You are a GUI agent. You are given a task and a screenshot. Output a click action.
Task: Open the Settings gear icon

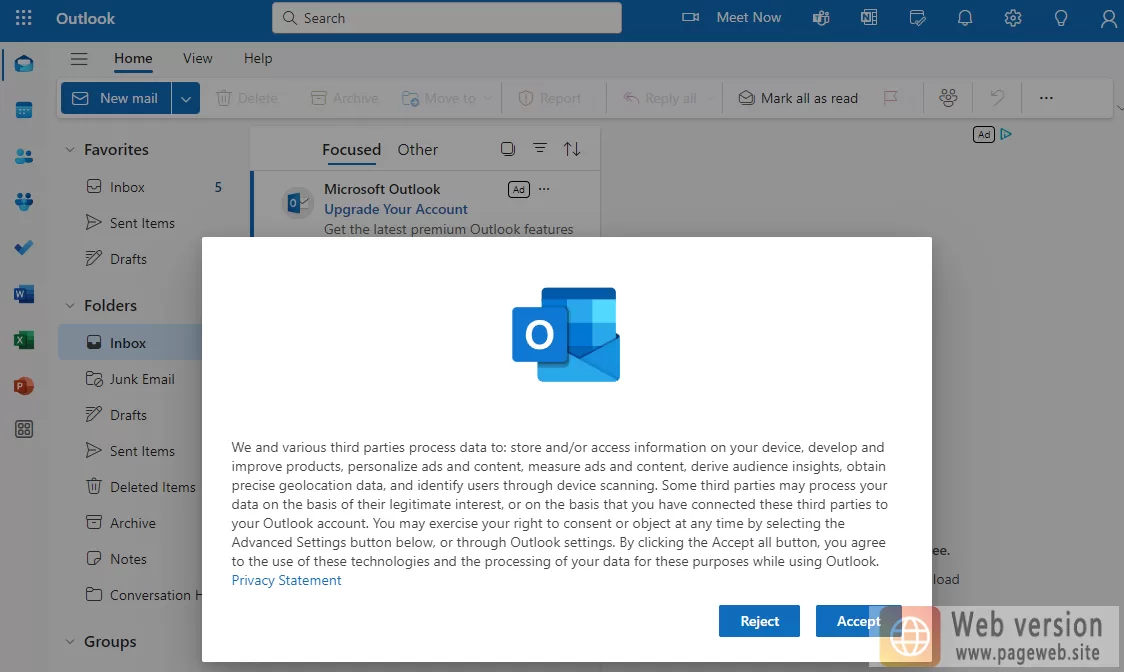[x=1013, y=18]
